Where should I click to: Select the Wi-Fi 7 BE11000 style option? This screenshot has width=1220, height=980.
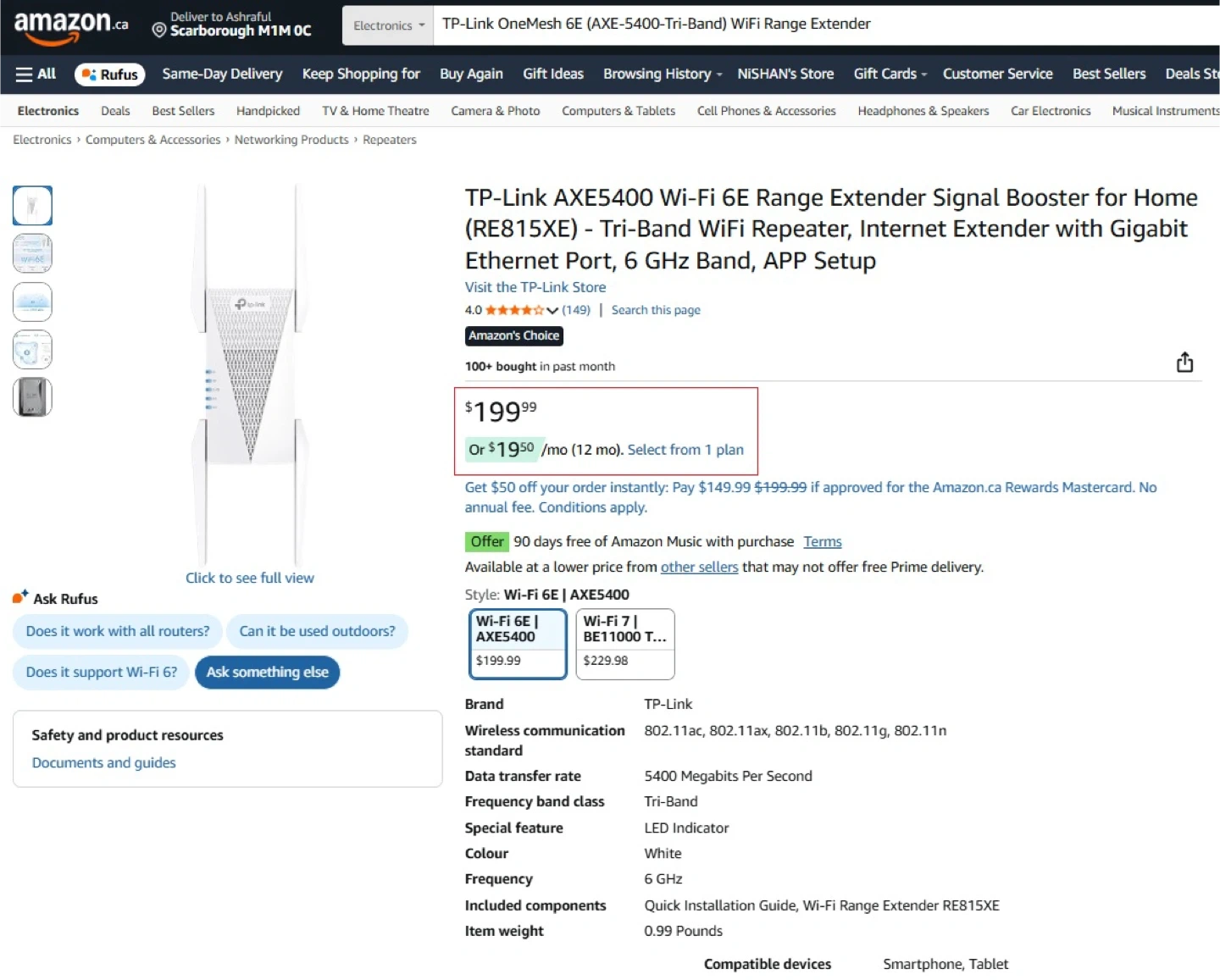click(x=625, y=644)
